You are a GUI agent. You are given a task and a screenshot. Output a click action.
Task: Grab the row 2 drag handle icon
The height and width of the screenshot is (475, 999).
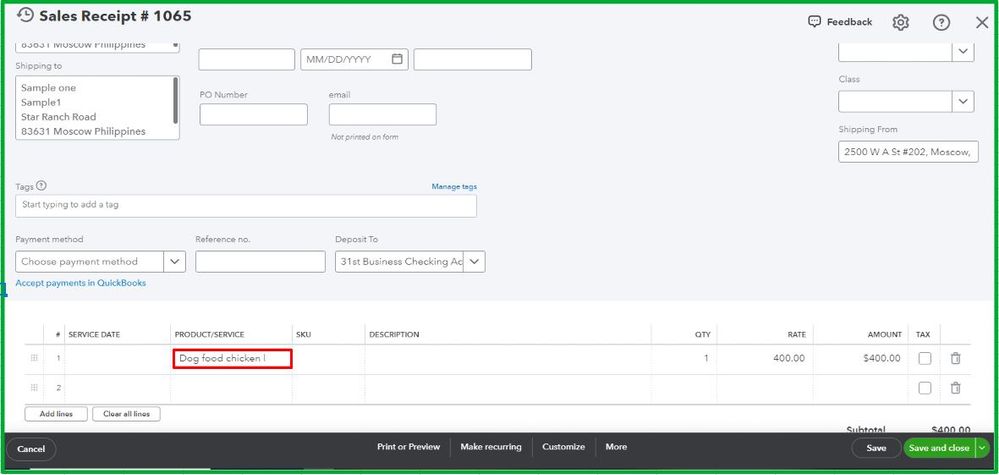(x=34, y=388)
